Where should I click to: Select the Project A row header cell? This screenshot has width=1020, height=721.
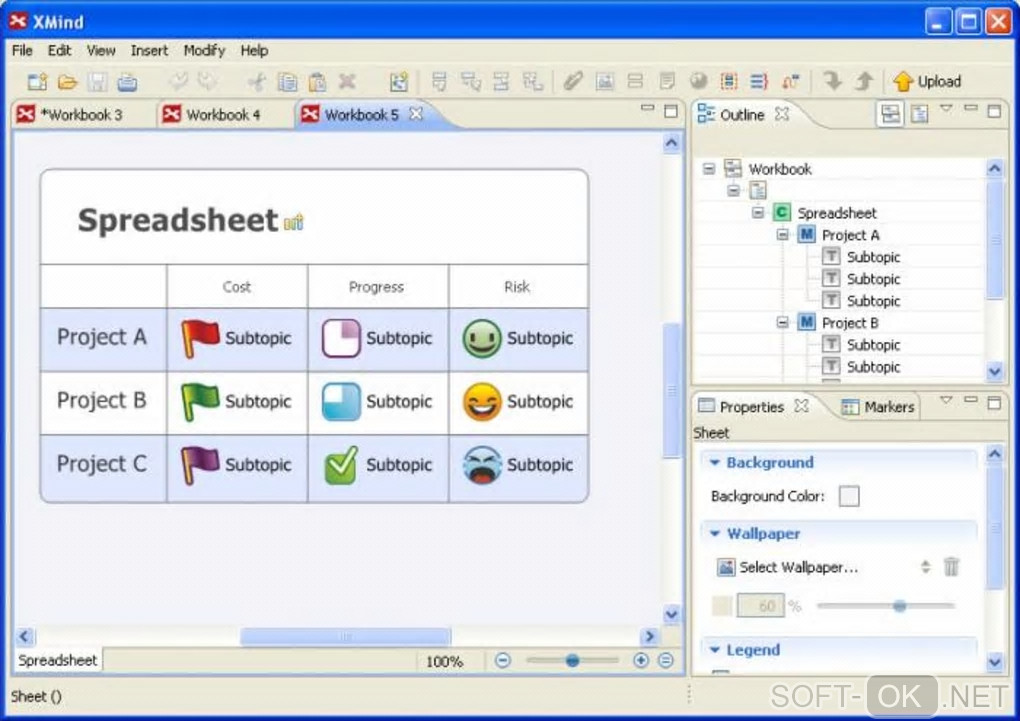(x=103, y=339)
